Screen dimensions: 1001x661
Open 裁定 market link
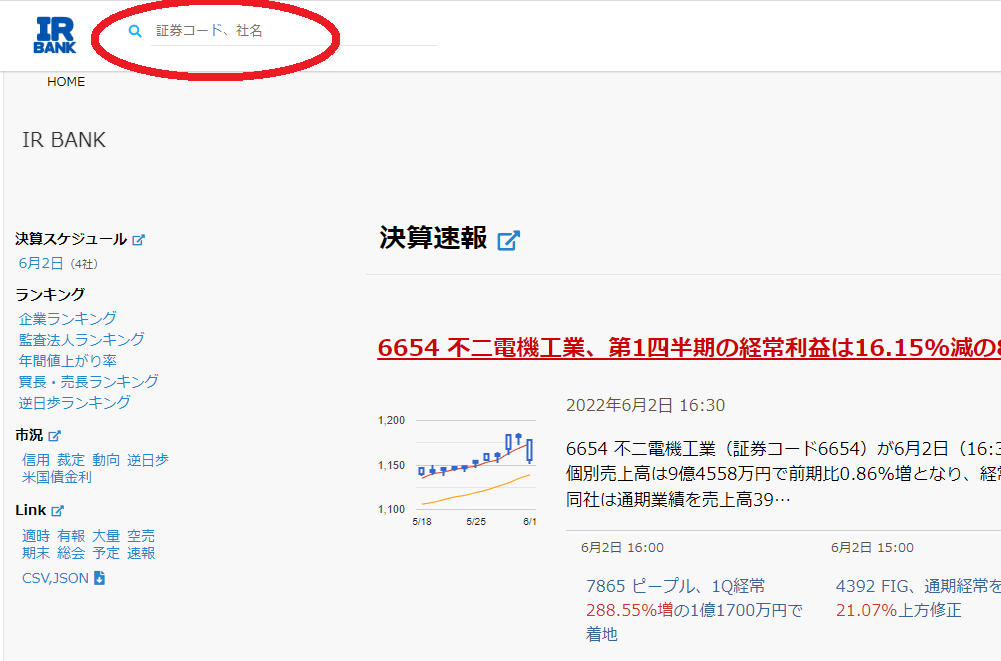click(71, 460)
